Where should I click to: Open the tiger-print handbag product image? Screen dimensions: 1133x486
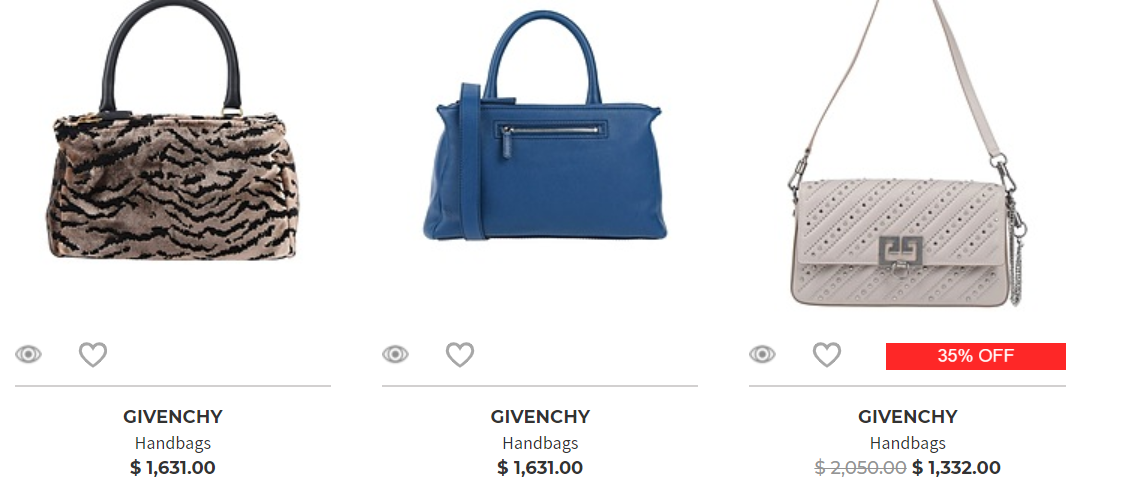click(173, 130)
